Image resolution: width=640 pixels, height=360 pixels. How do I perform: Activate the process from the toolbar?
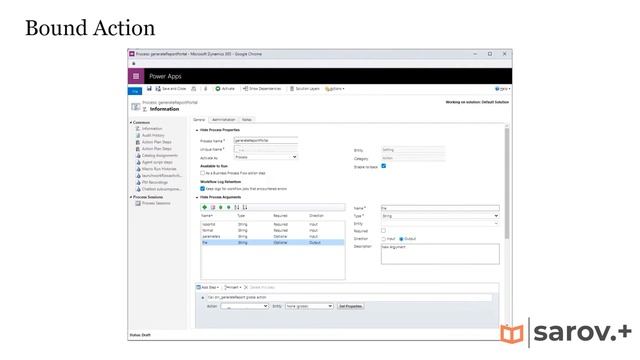click(x=225, y=89)
